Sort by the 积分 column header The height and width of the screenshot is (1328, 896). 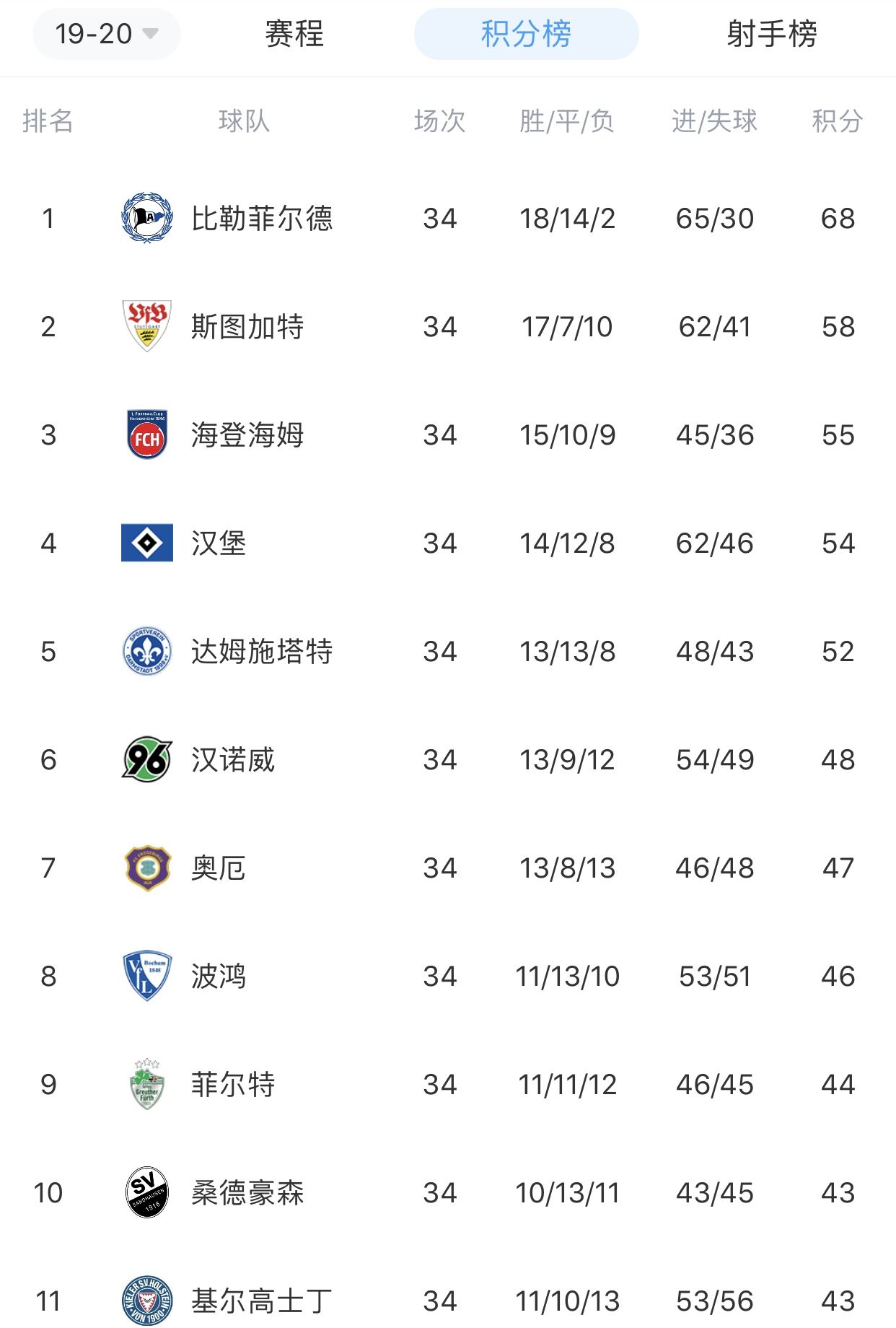838,121
